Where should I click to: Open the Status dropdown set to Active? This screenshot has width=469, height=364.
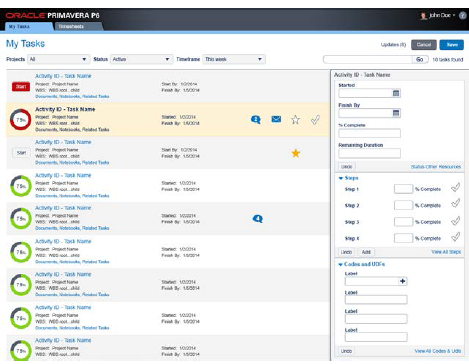(142, 59)
